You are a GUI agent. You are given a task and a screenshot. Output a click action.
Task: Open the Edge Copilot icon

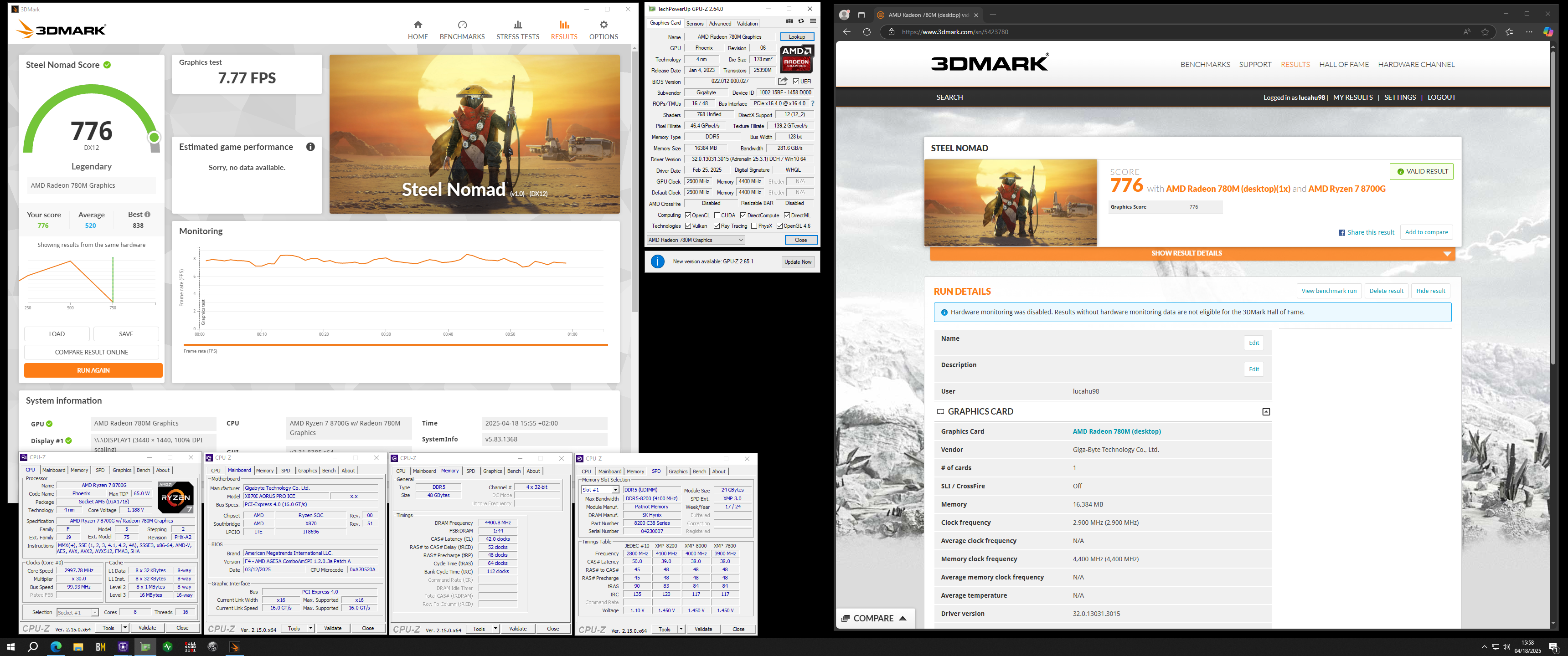click(1548, 31)
